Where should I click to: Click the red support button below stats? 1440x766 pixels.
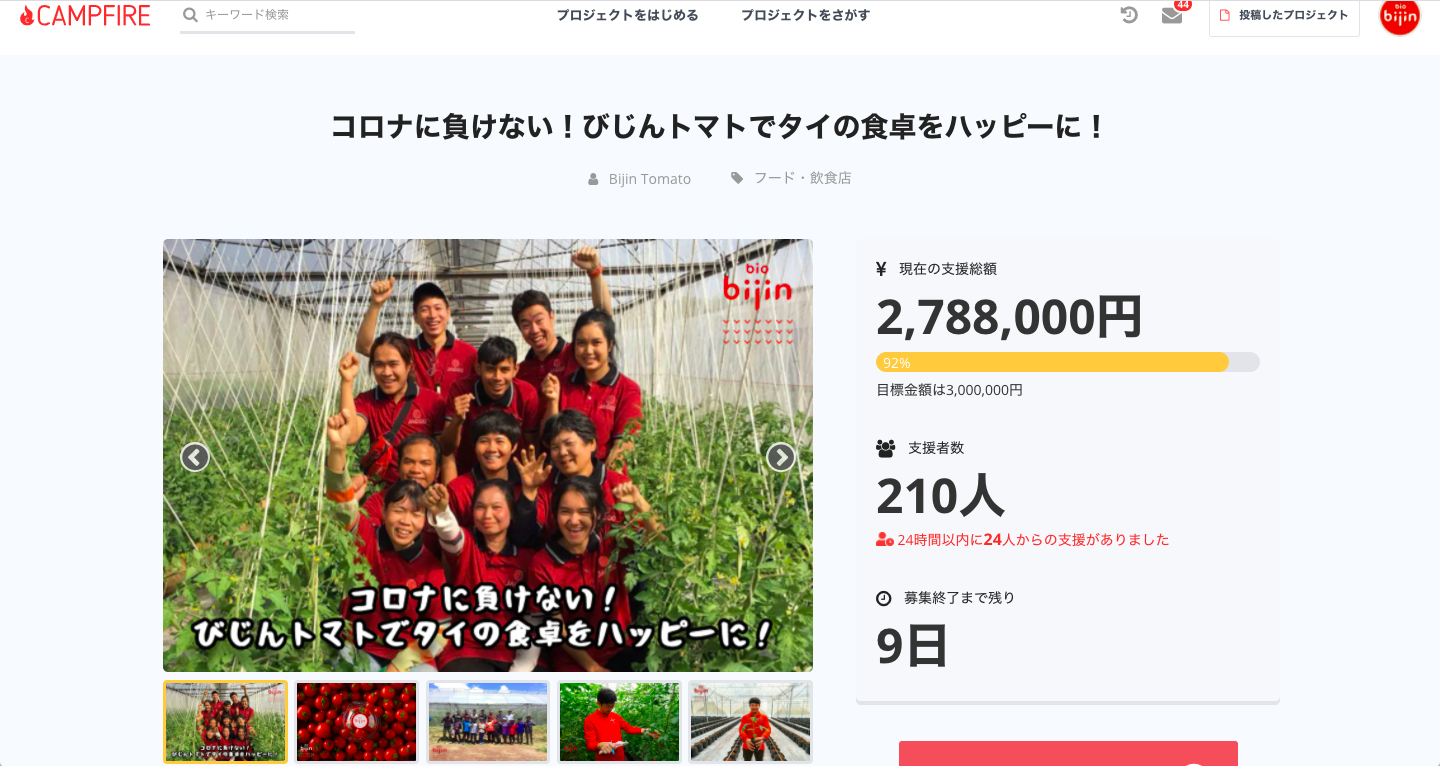[1068, 754]
